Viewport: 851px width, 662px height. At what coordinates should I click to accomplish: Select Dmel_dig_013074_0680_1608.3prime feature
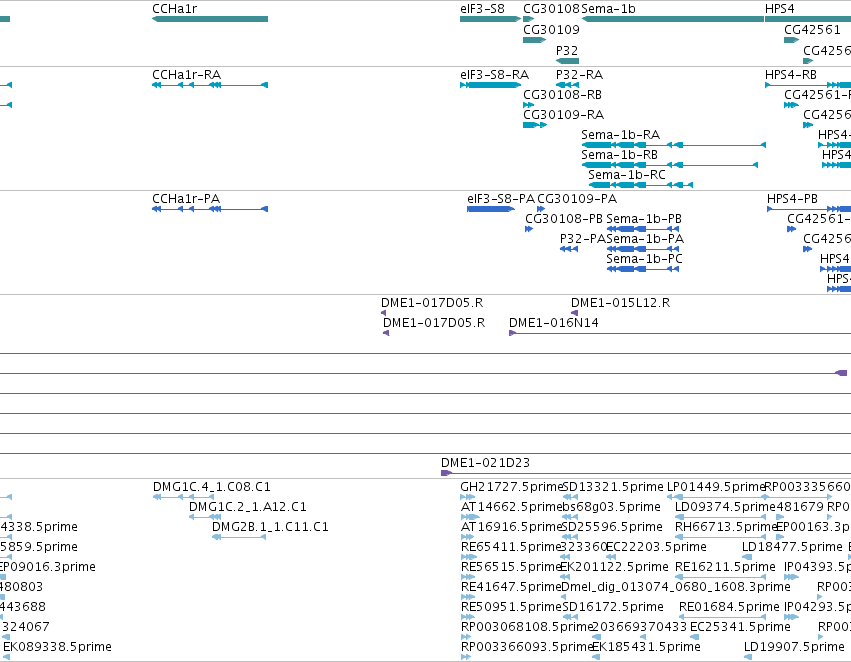click(563, 597)
